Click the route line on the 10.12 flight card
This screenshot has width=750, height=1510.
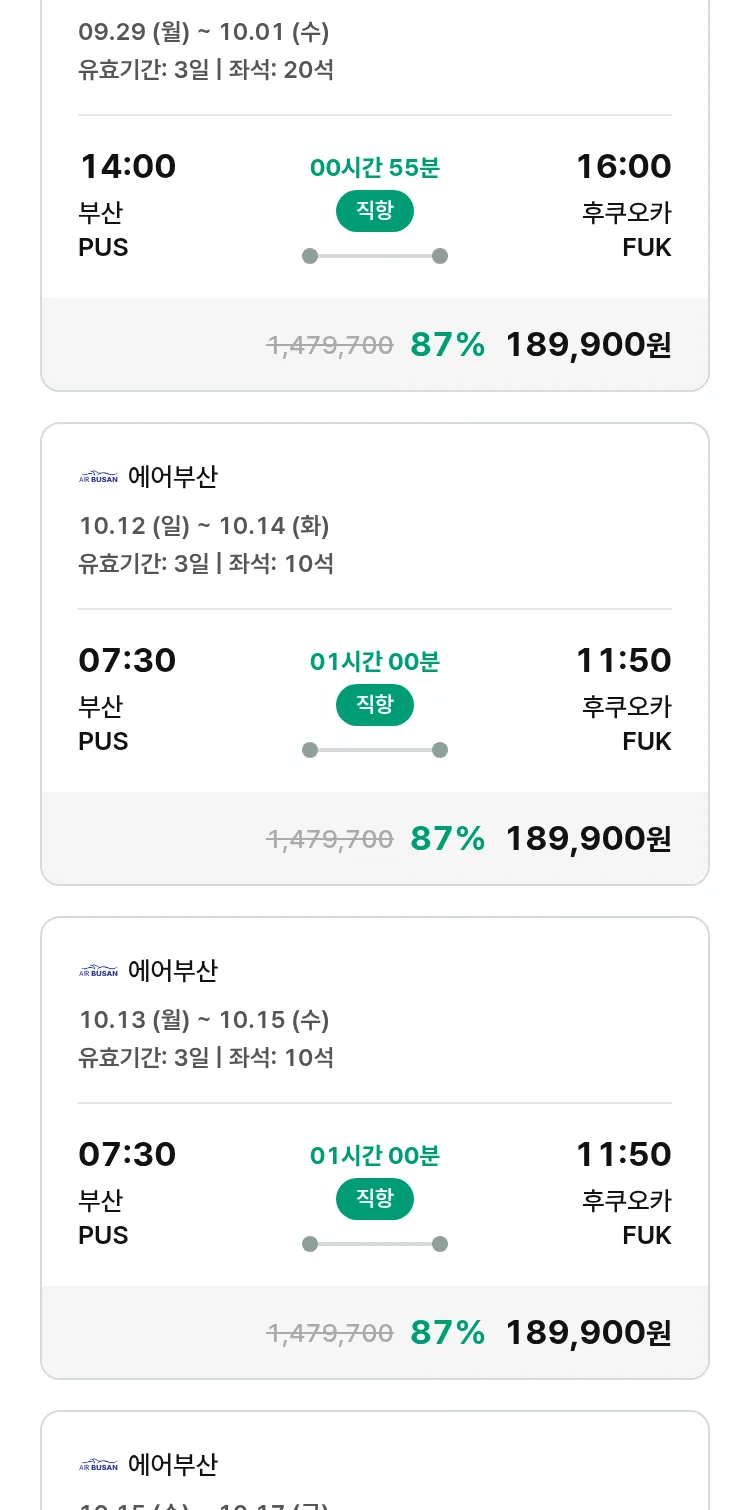374,750
